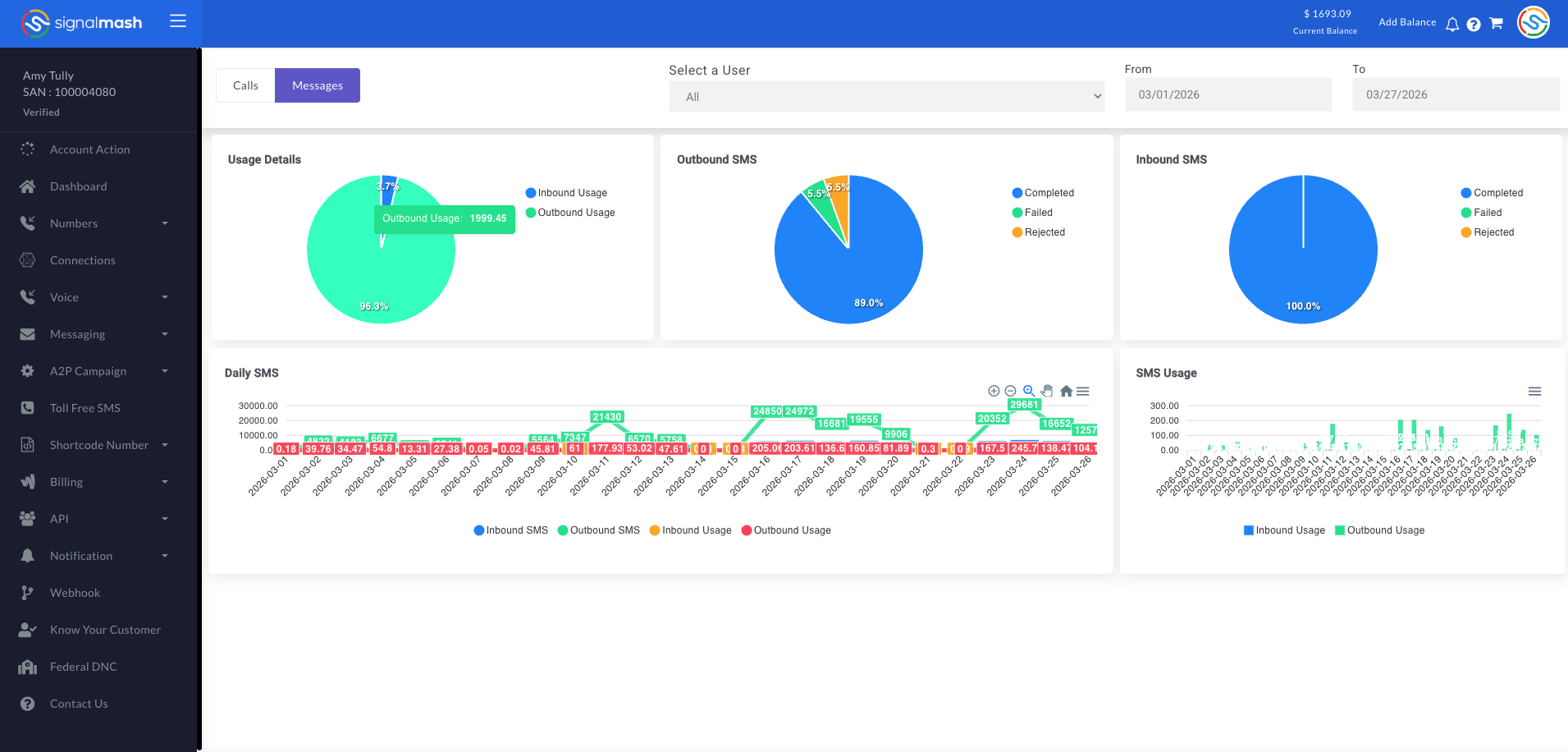Zoom in on Daily SMS chart
Image resolution: width=1568 pixels, height=752 pixels.
coord(994,391)
